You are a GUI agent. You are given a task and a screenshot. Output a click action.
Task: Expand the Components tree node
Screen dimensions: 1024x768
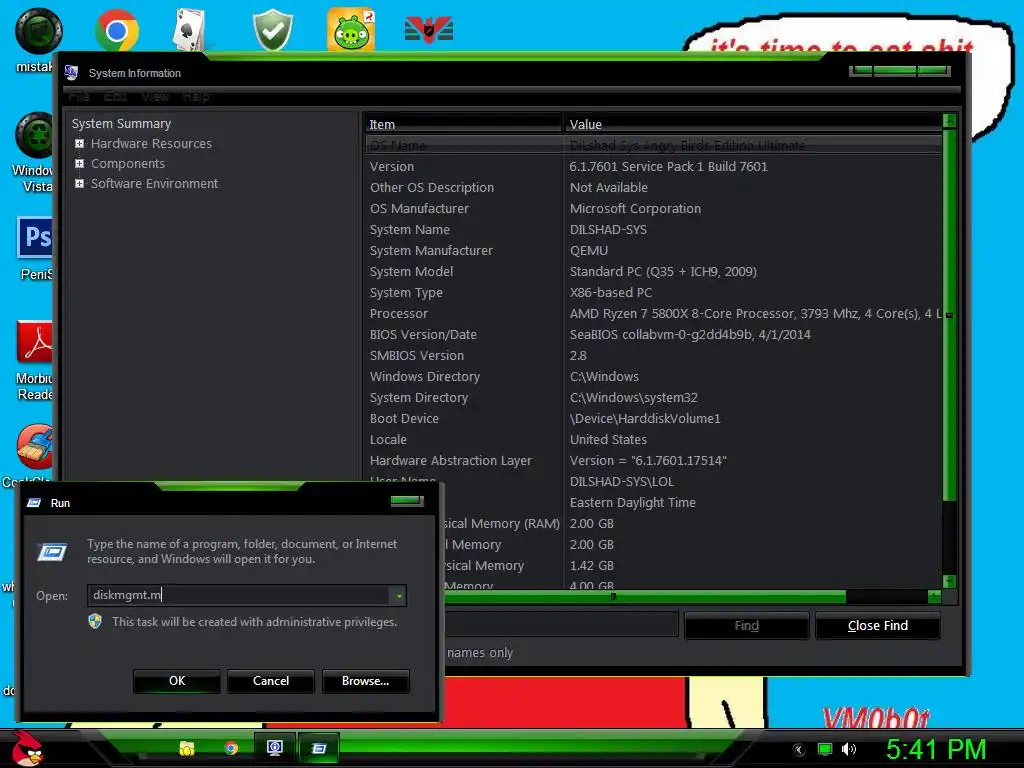click(79, 164)
